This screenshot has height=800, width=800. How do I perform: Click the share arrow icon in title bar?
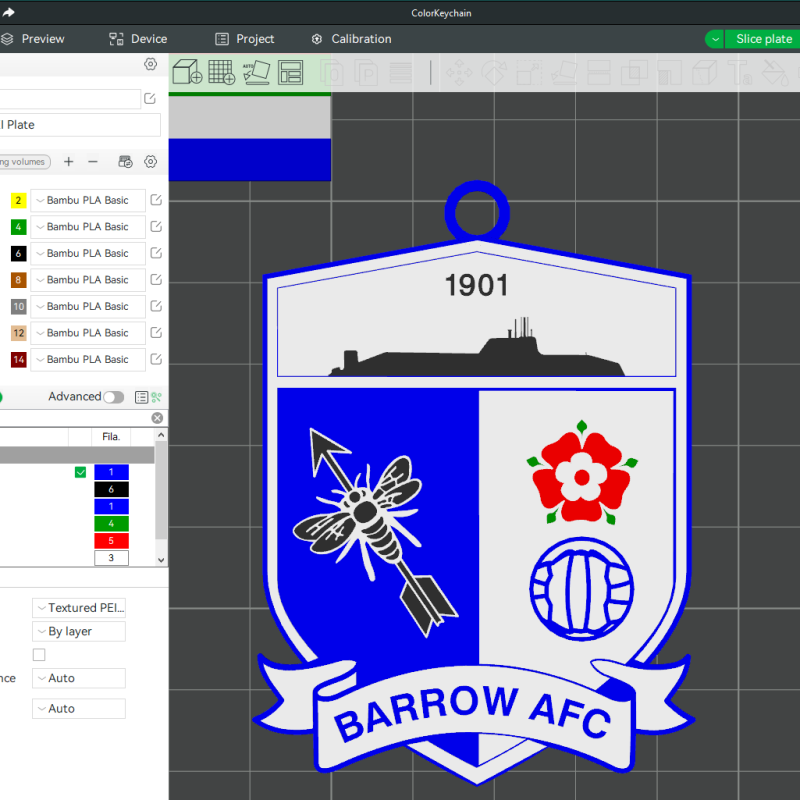[7, 13]
